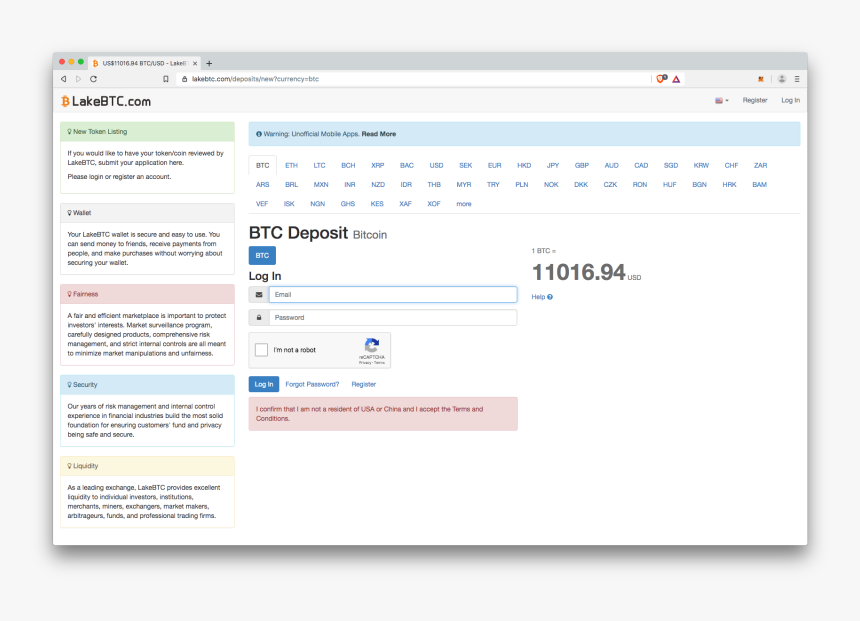The width and height of the screenshot is (860, 621).
Task: Click the blue BTC button under heading
Action: pos(262,256)
